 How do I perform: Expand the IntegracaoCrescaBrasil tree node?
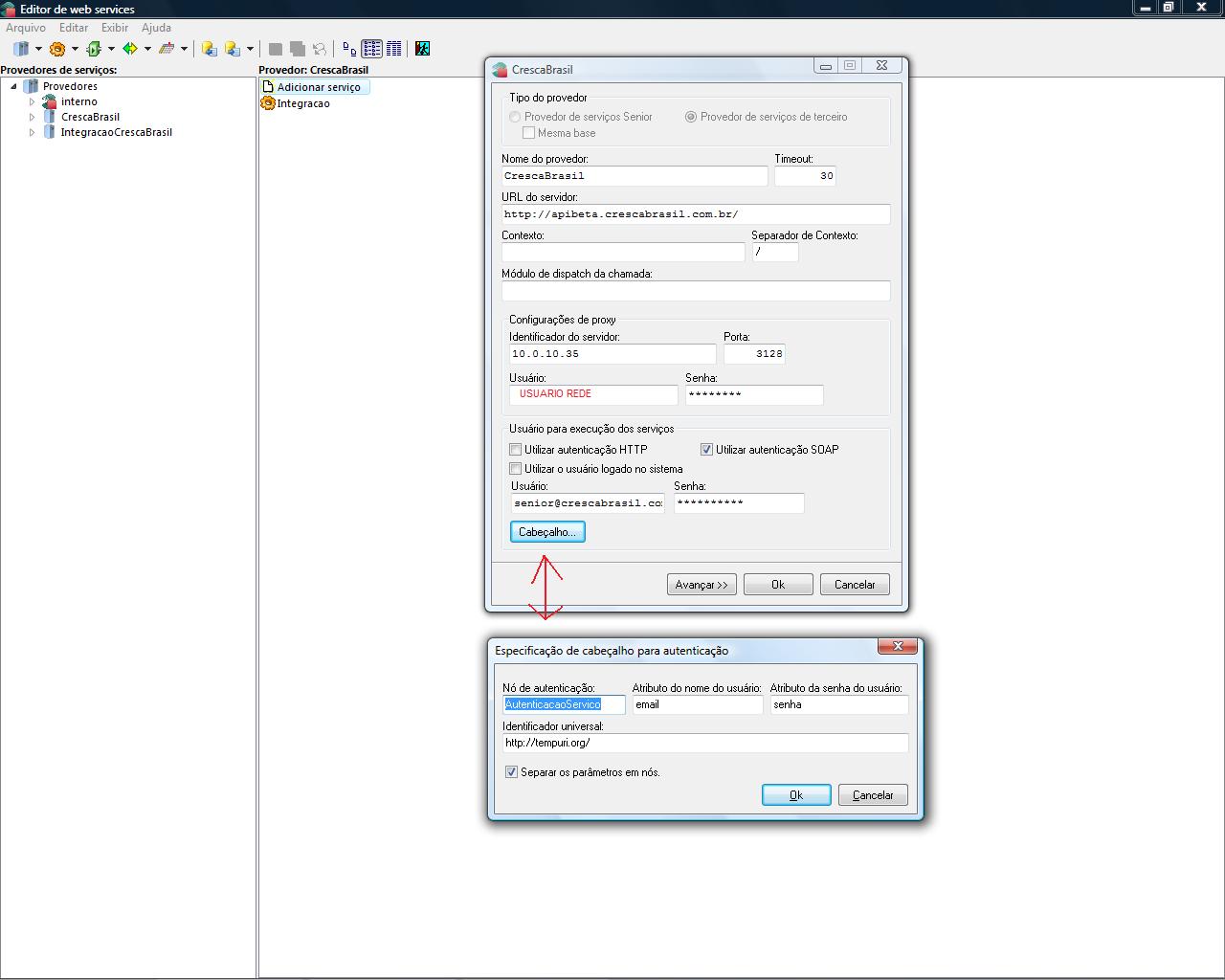tap(32, 132)
